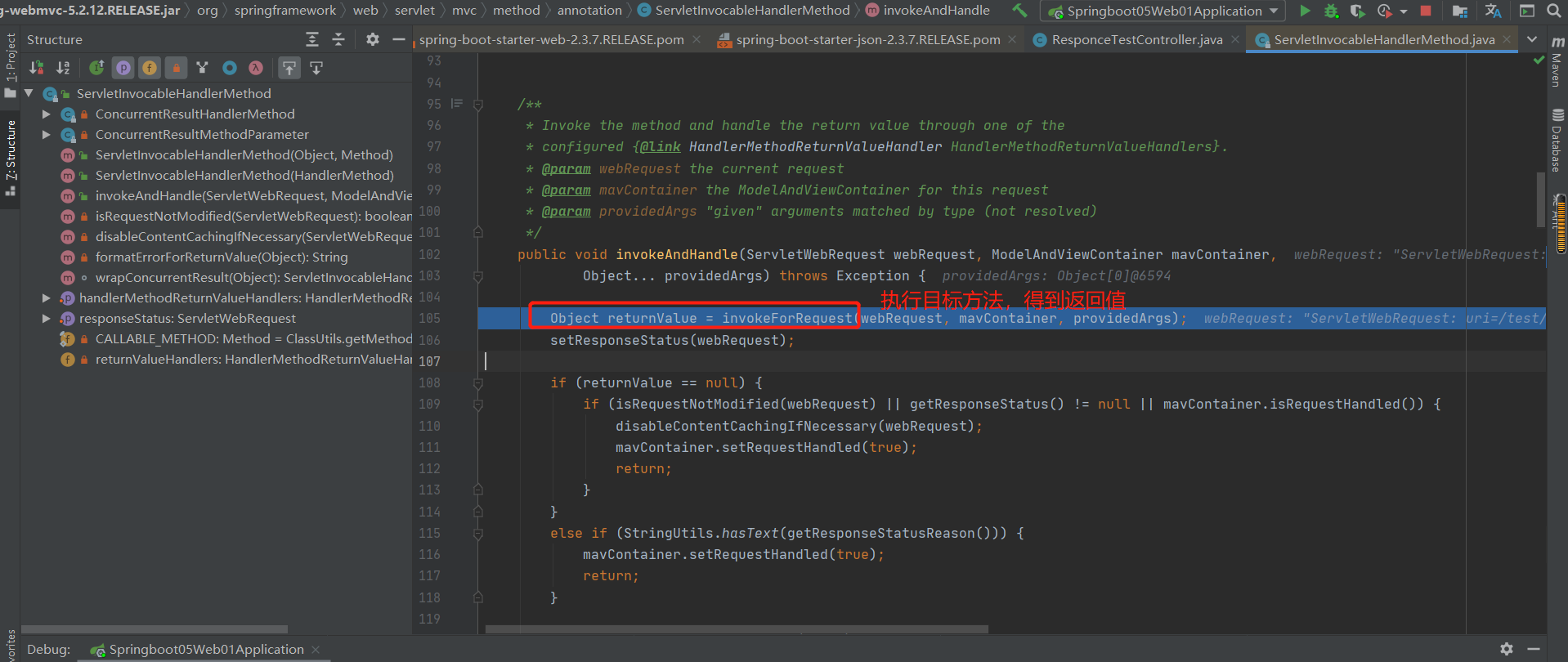This screenshot has height=662, width=1568.
Task: Expand the responseStatus property node
Action: click(x=47, y=318)
